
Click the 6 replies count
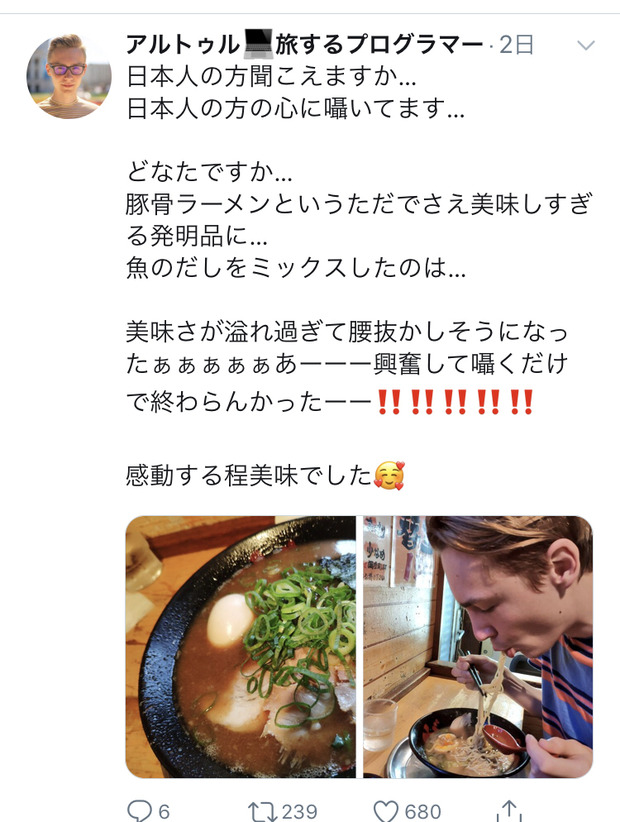pos(164,812)
